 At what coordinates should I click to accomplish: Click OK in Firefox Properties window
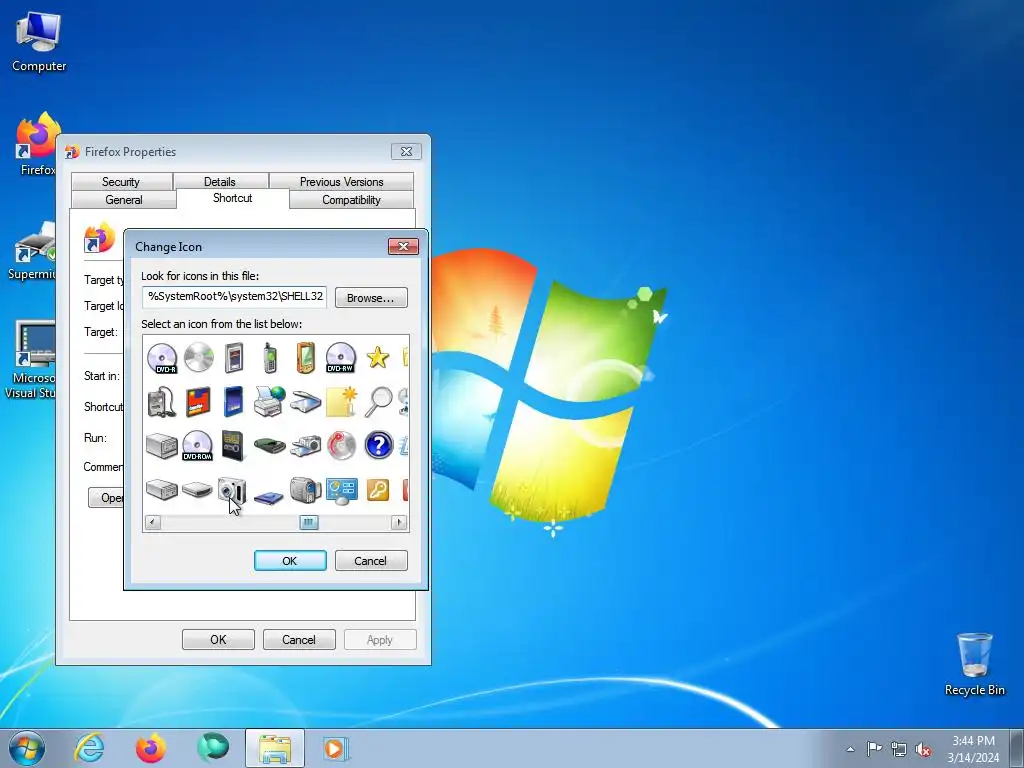(x=218, y=640)
